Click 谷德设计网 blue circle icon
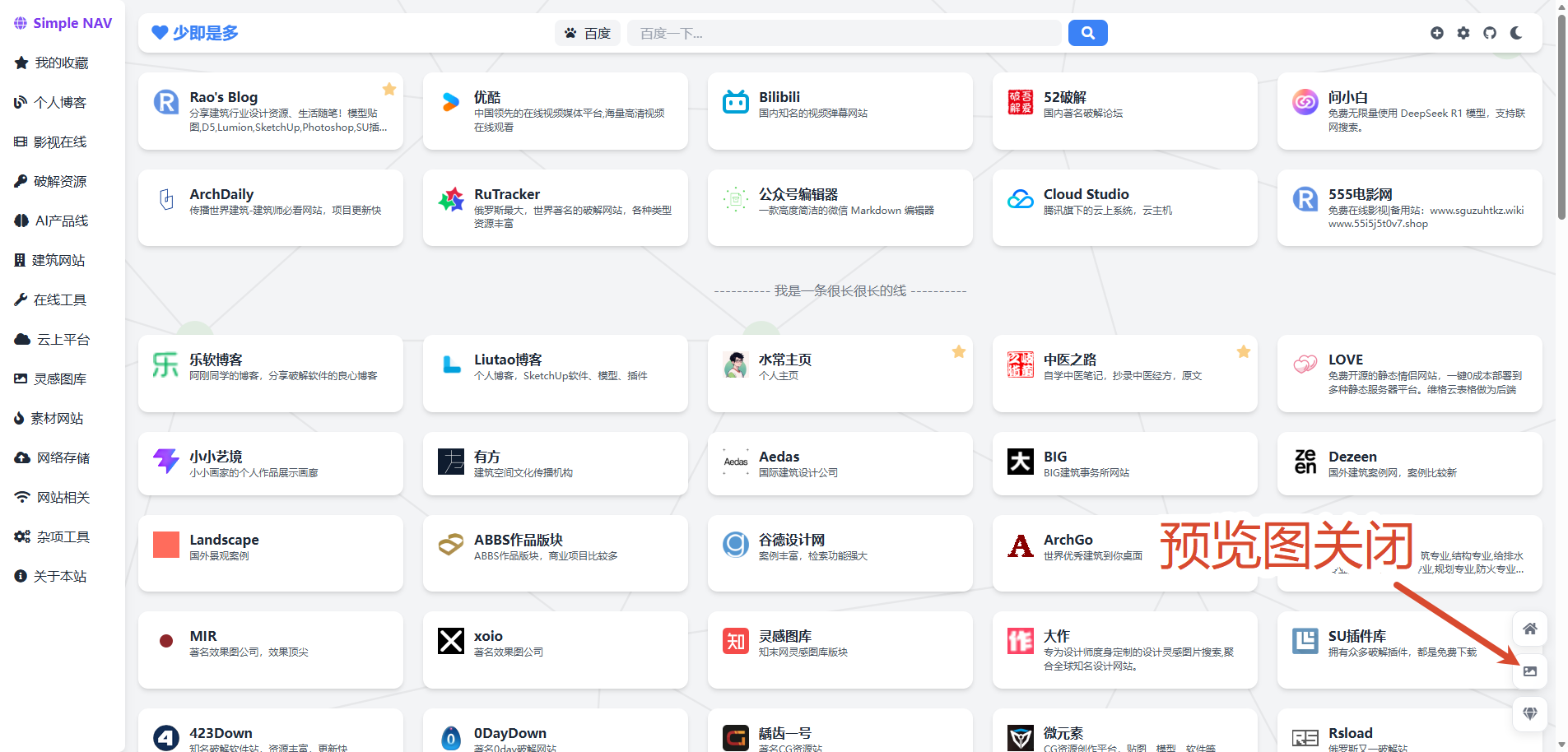 736,545
